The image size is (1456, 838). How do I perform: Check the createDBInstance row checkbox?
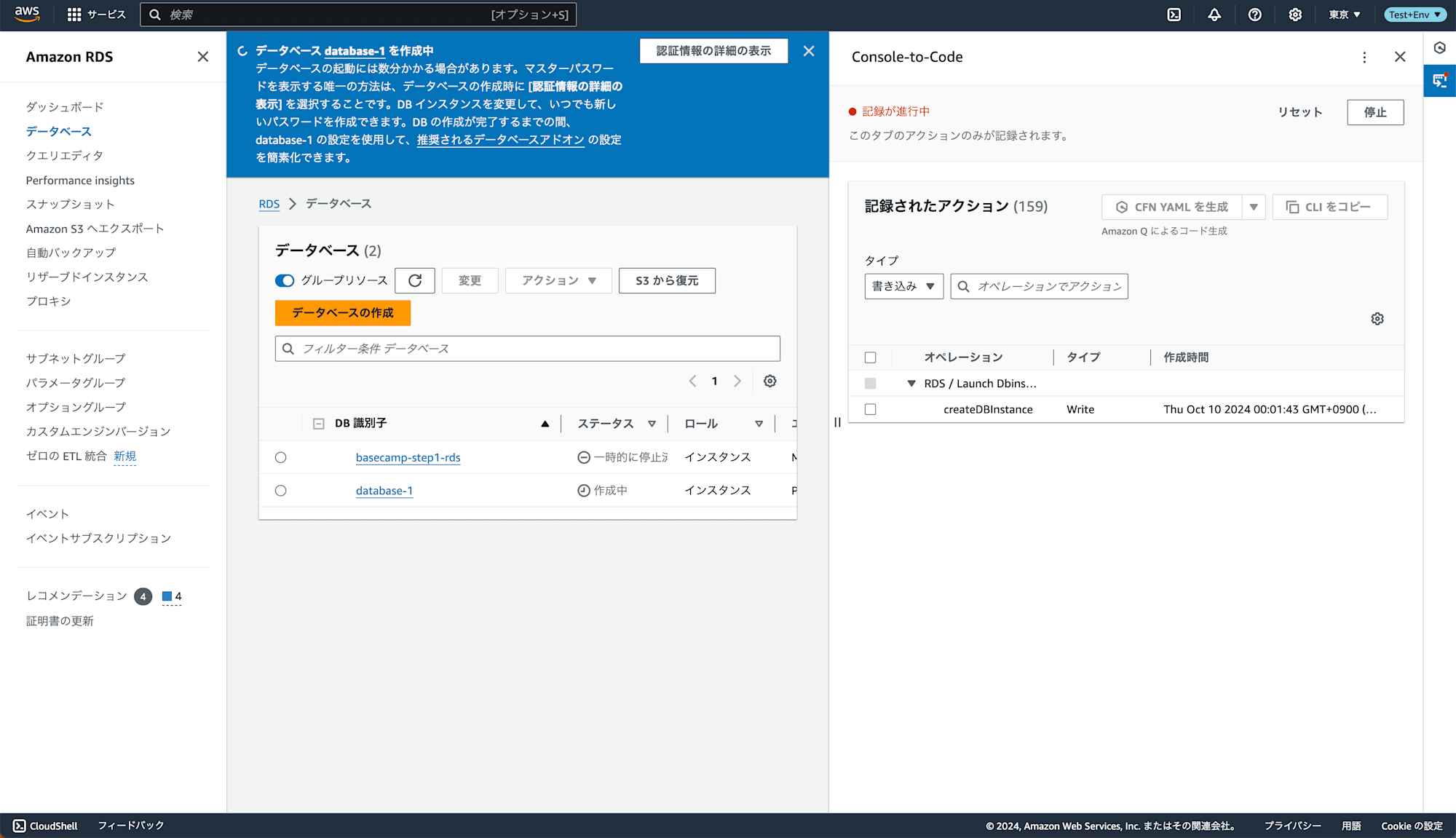(870, 409)
